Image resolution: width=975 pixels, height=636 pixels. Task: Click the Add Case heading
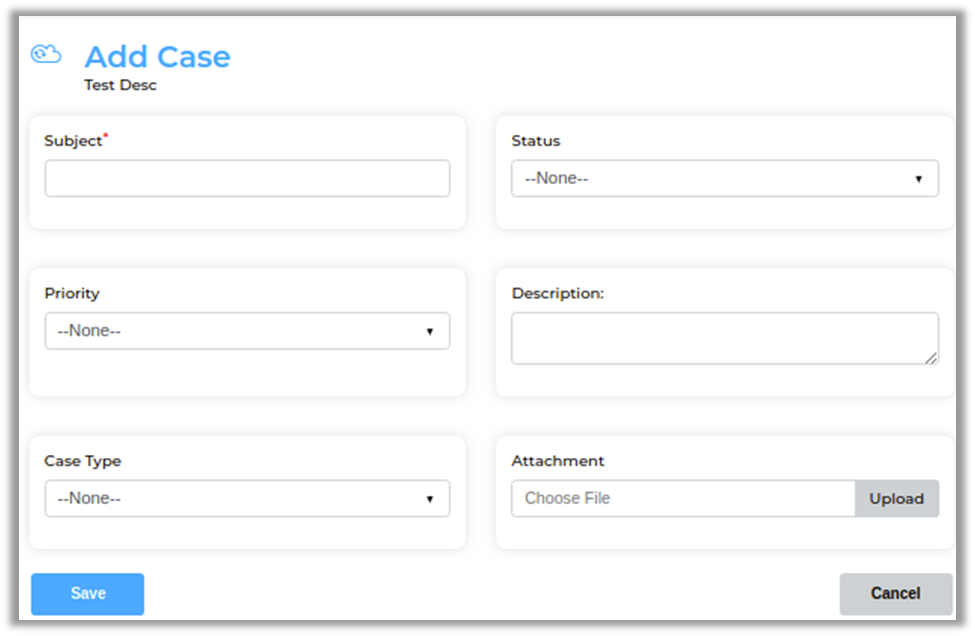pyautogui.click(x=157, y=57)
